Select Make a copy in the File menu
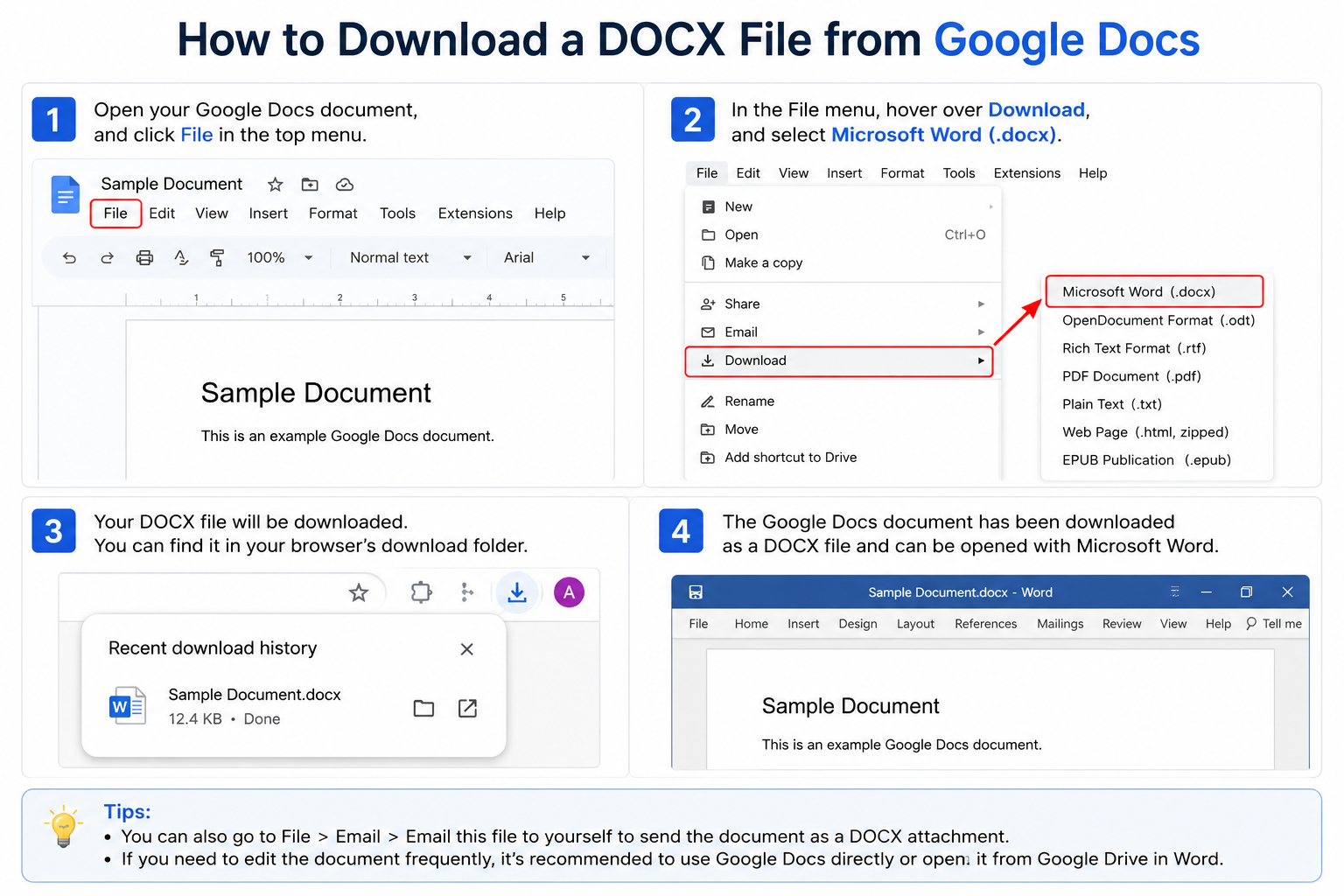This screenshot has width=1344, height=896. click(x=843, y=262)
